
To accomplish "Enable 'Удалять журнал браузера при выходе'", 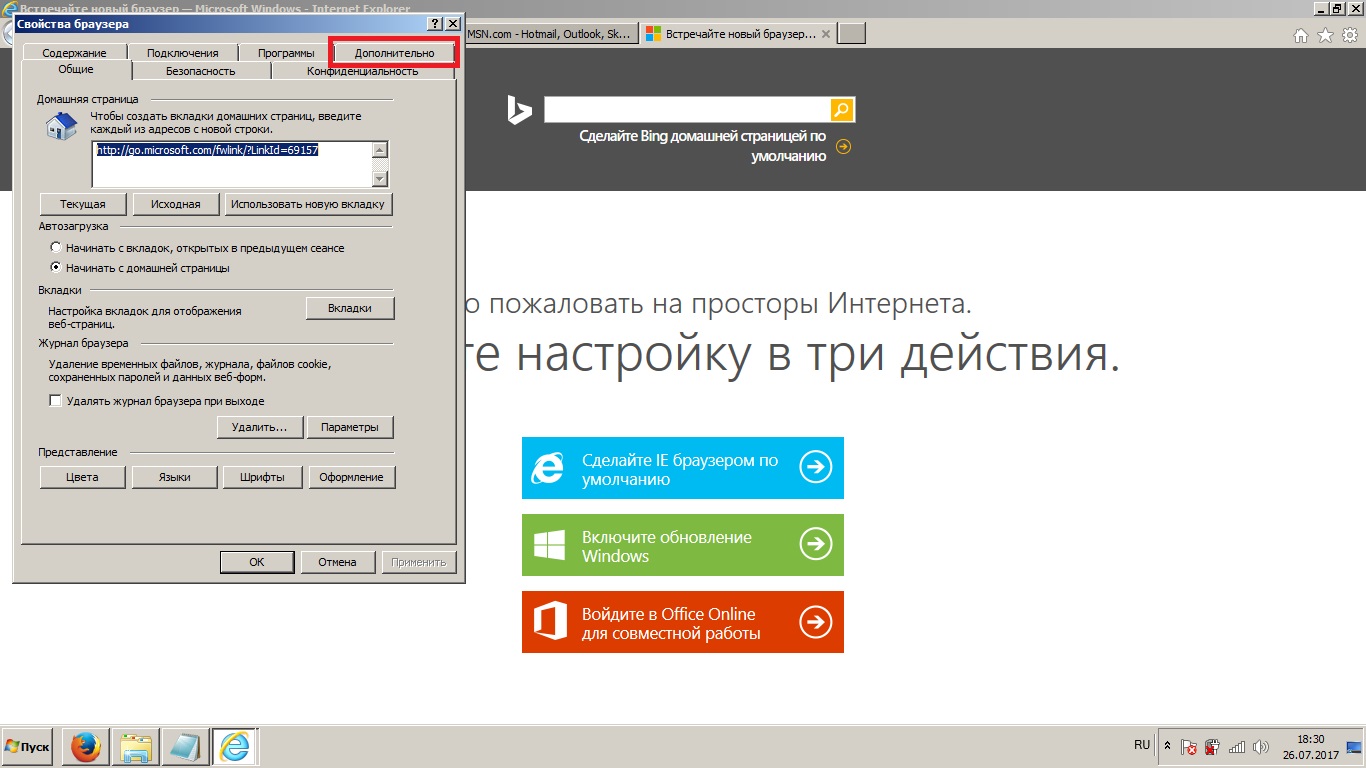I will point(56,401).
